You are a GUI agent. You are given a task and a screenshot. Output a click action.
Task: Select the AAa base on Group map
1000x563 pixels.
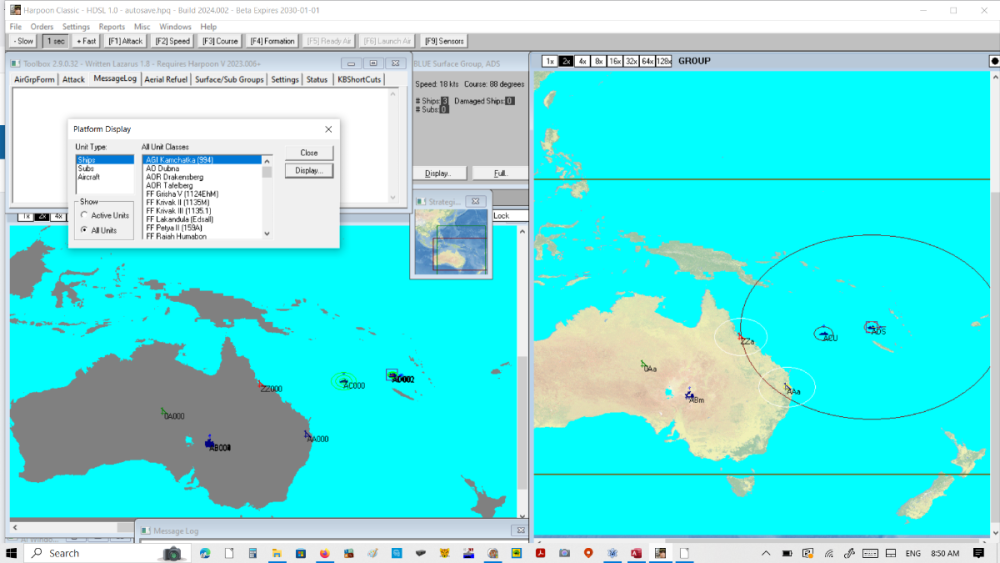(x=788, y=388)
